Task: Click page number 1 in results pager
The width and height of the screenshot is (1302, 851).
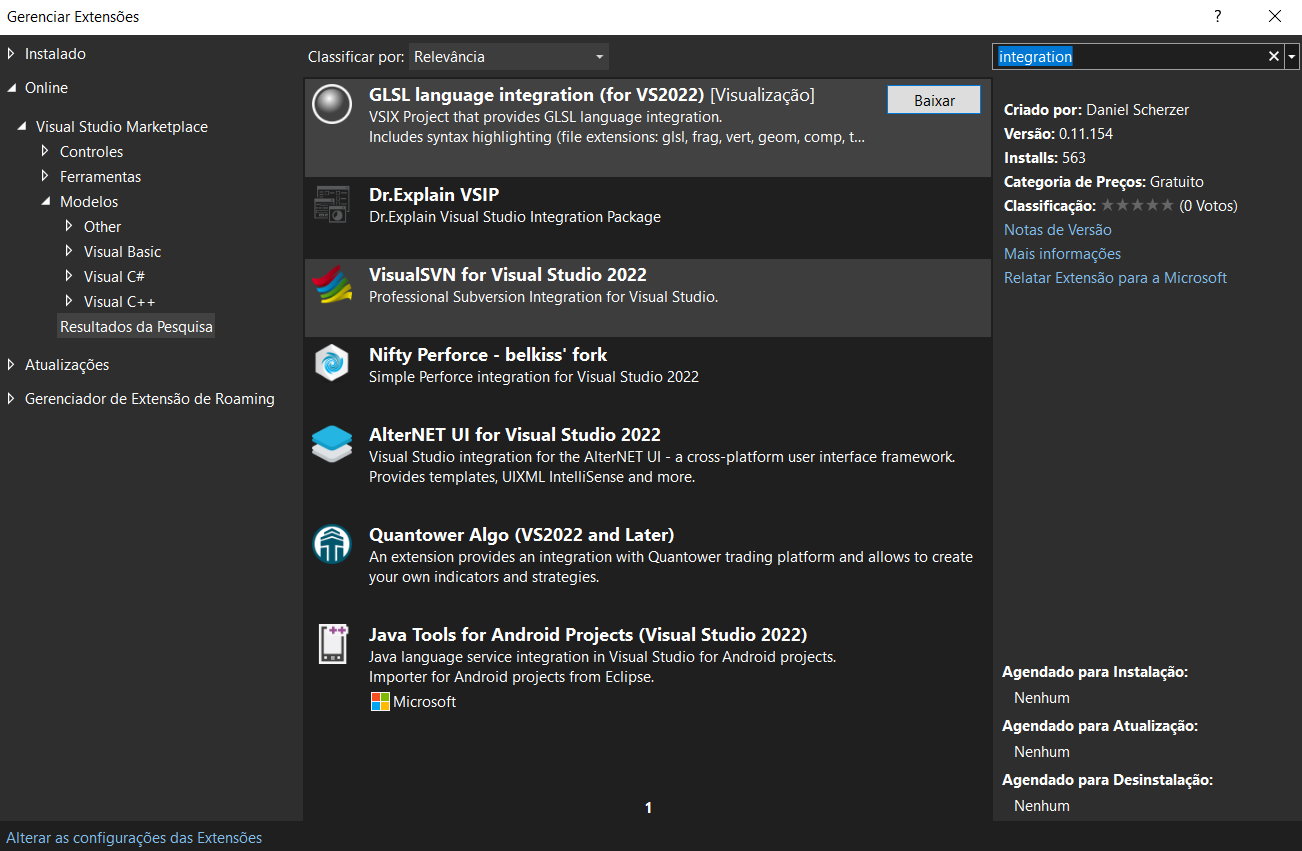Action: (648, 808)
